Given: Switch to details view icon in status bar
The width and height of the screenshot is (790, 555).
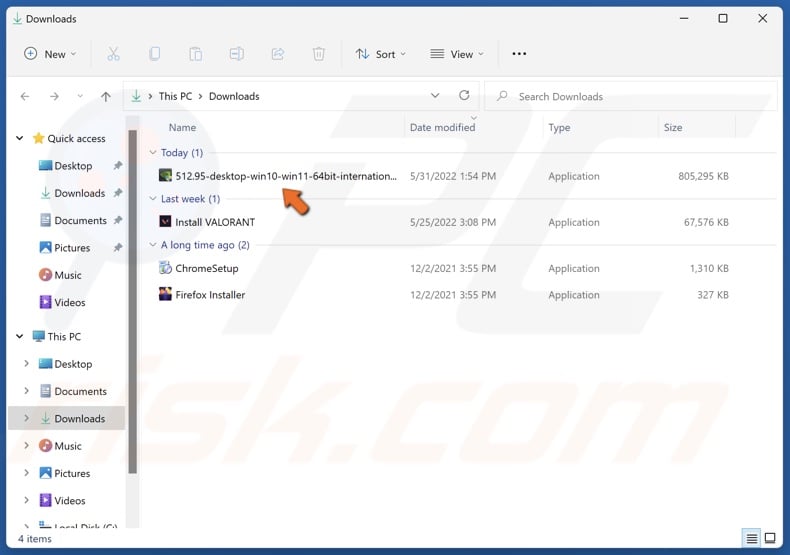Looking at the screenshot, I should pos(751,538).
